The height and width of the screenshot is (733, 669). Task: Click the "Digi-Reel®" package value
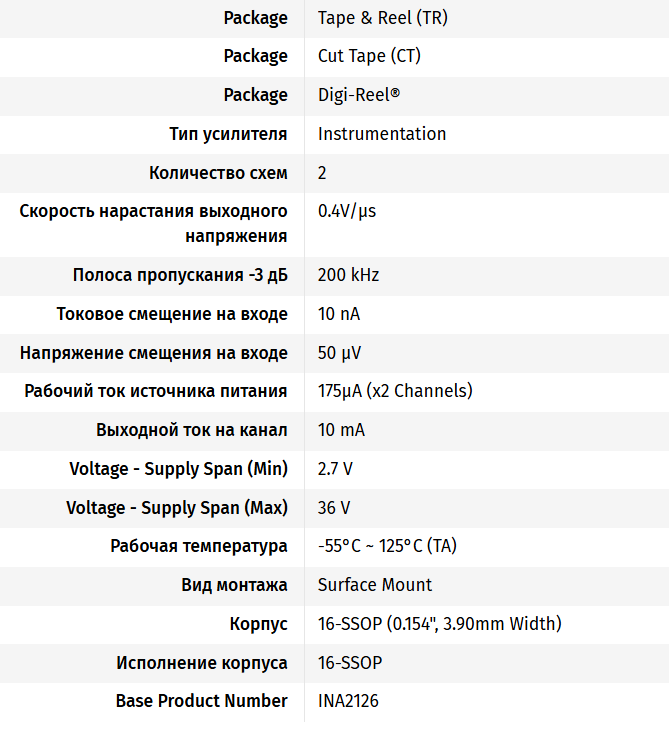357,95
